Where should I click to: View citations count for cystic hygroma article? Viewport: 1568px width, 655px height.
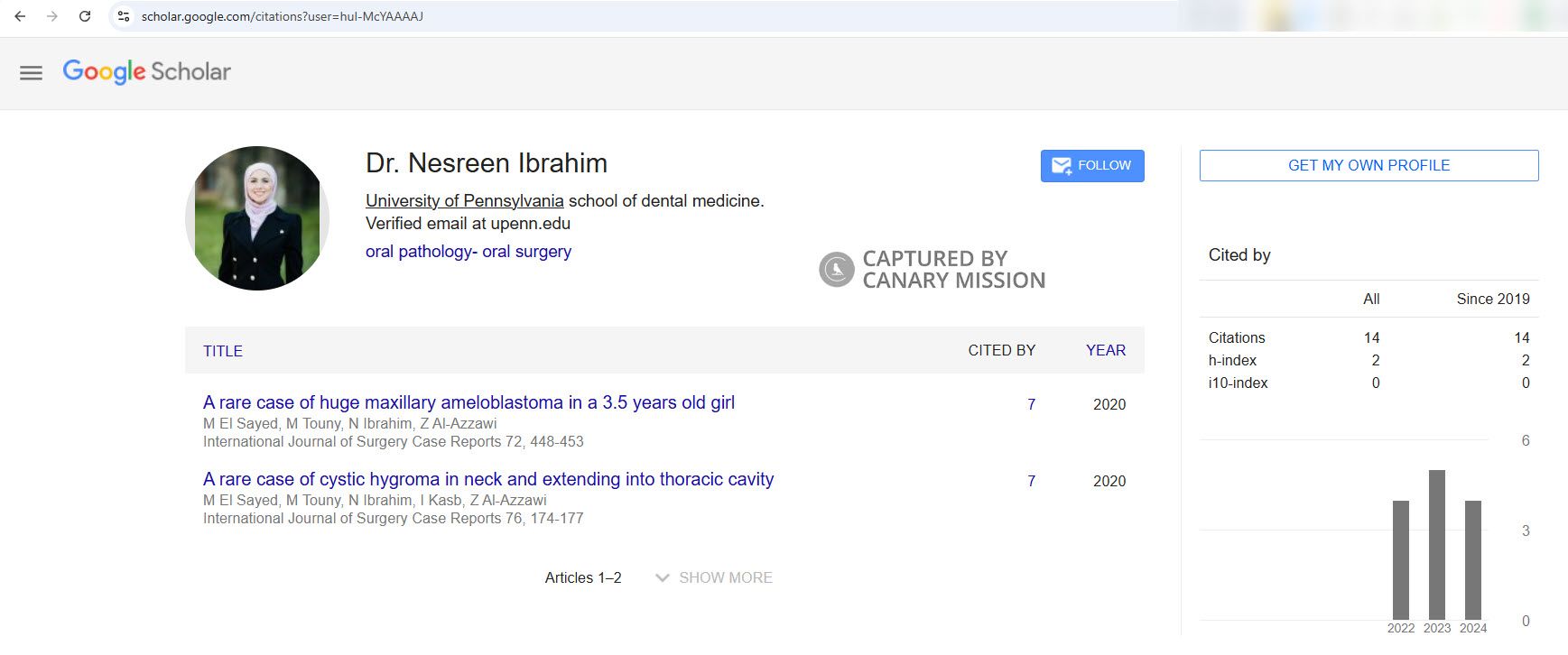point(1031,481)
